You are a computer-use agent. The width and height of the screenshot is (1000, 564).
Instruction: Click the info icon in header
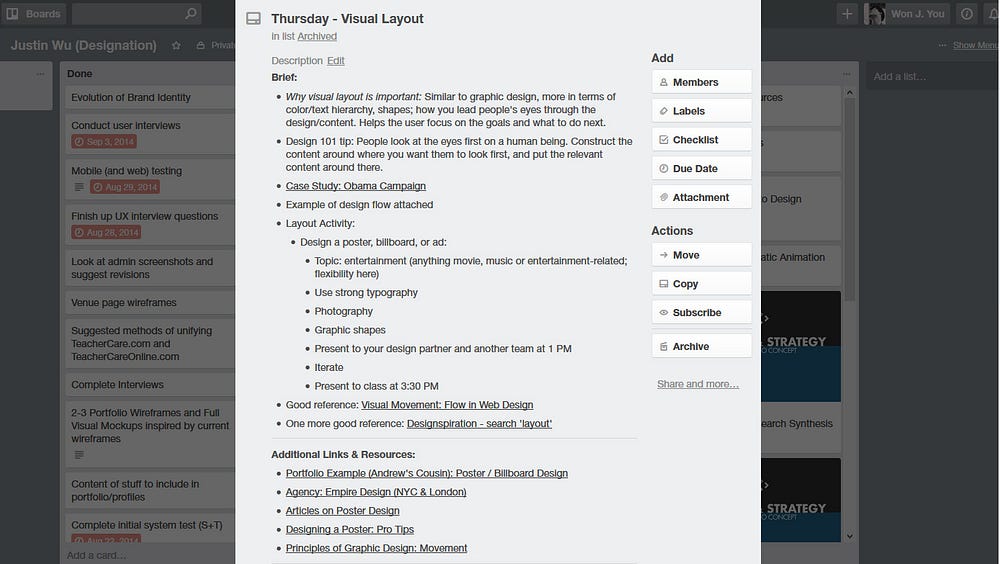[967, 13]
